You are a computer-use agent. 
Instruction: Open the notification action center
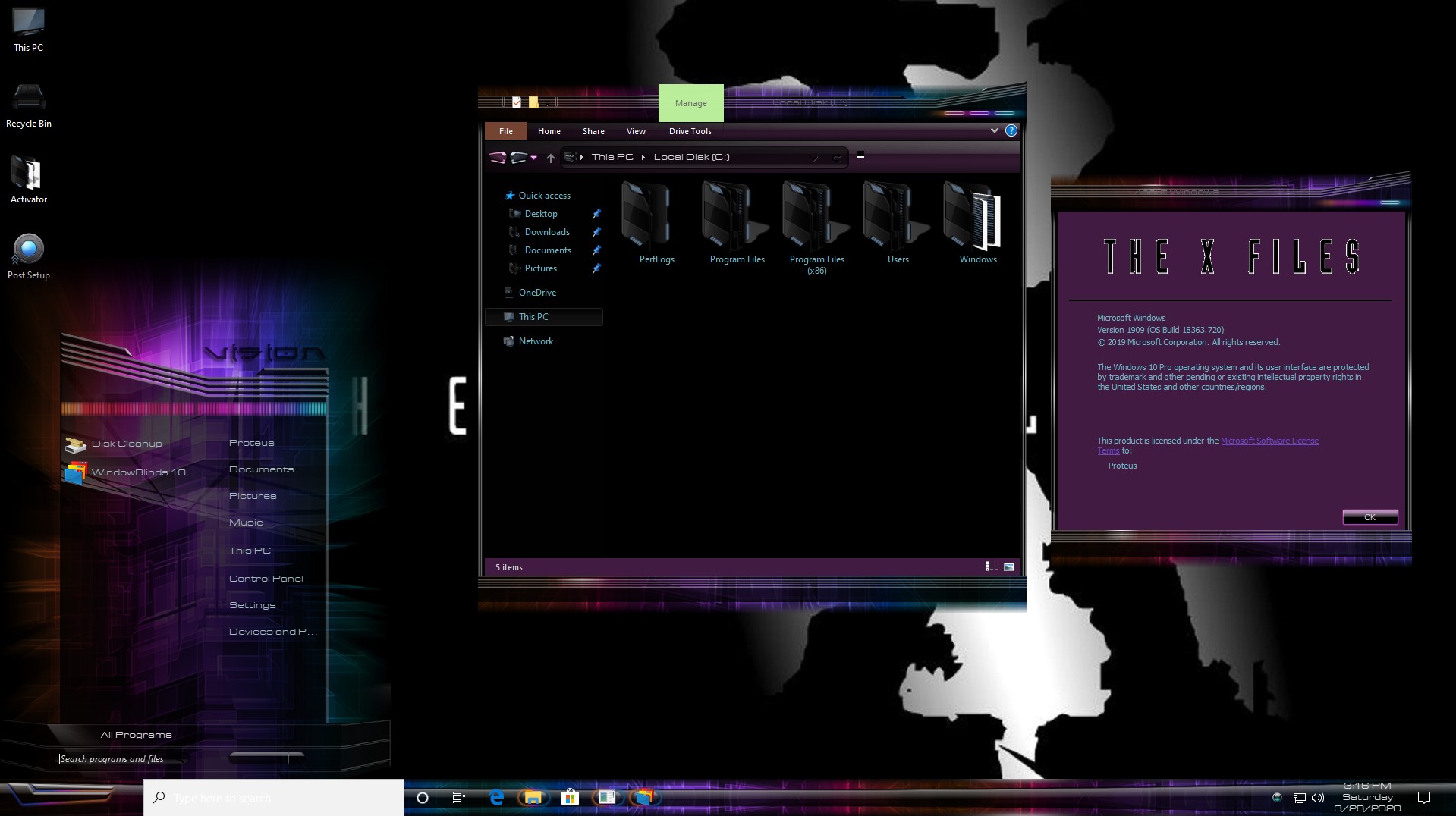point(1424,798)
